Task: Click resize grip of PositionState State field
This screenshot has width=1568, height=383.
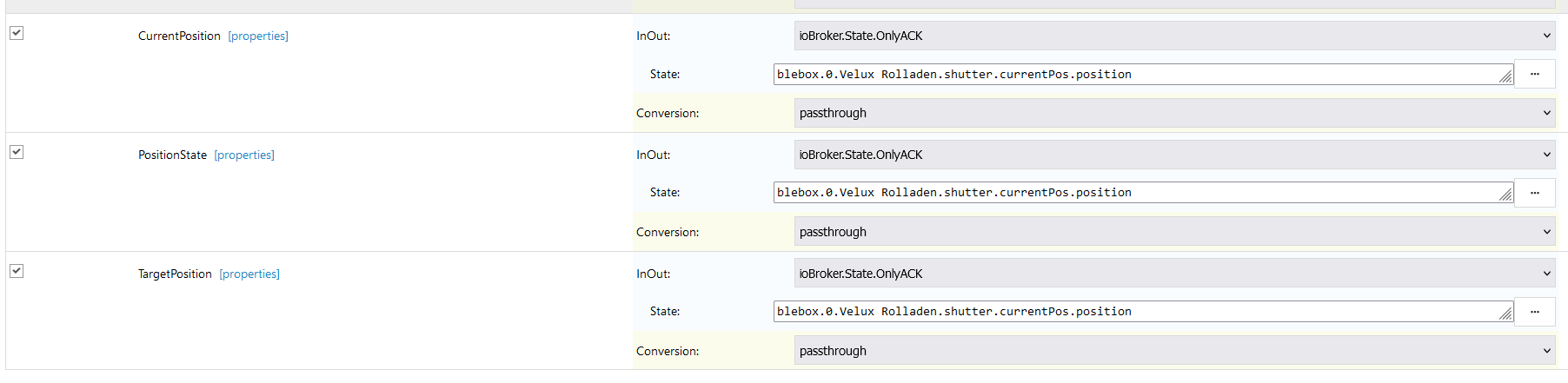Action: [1505, 195]
